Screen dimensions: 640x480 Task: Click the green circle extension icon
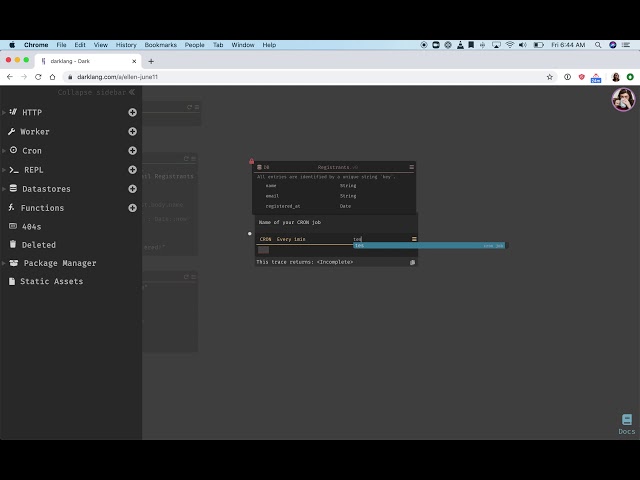tap(630, 77)
